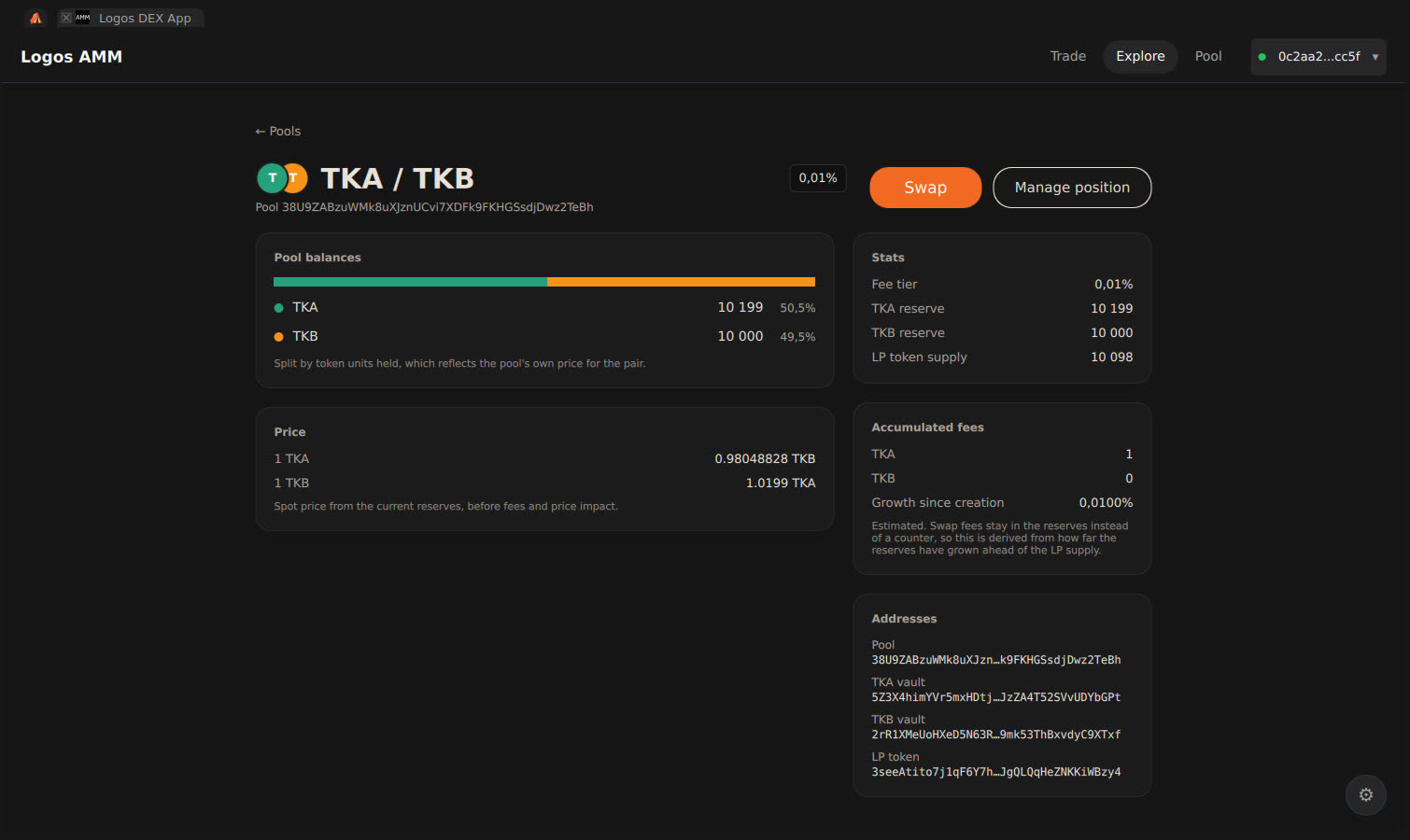Click the TKA / TKB pool heading
This screenshot has width=1410, height=840.
coord(397,178)
